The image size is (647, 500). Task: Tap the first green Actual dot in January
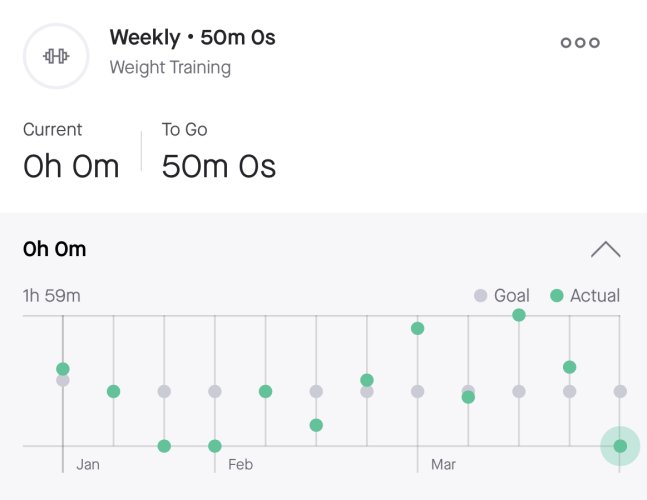(63, 369)
